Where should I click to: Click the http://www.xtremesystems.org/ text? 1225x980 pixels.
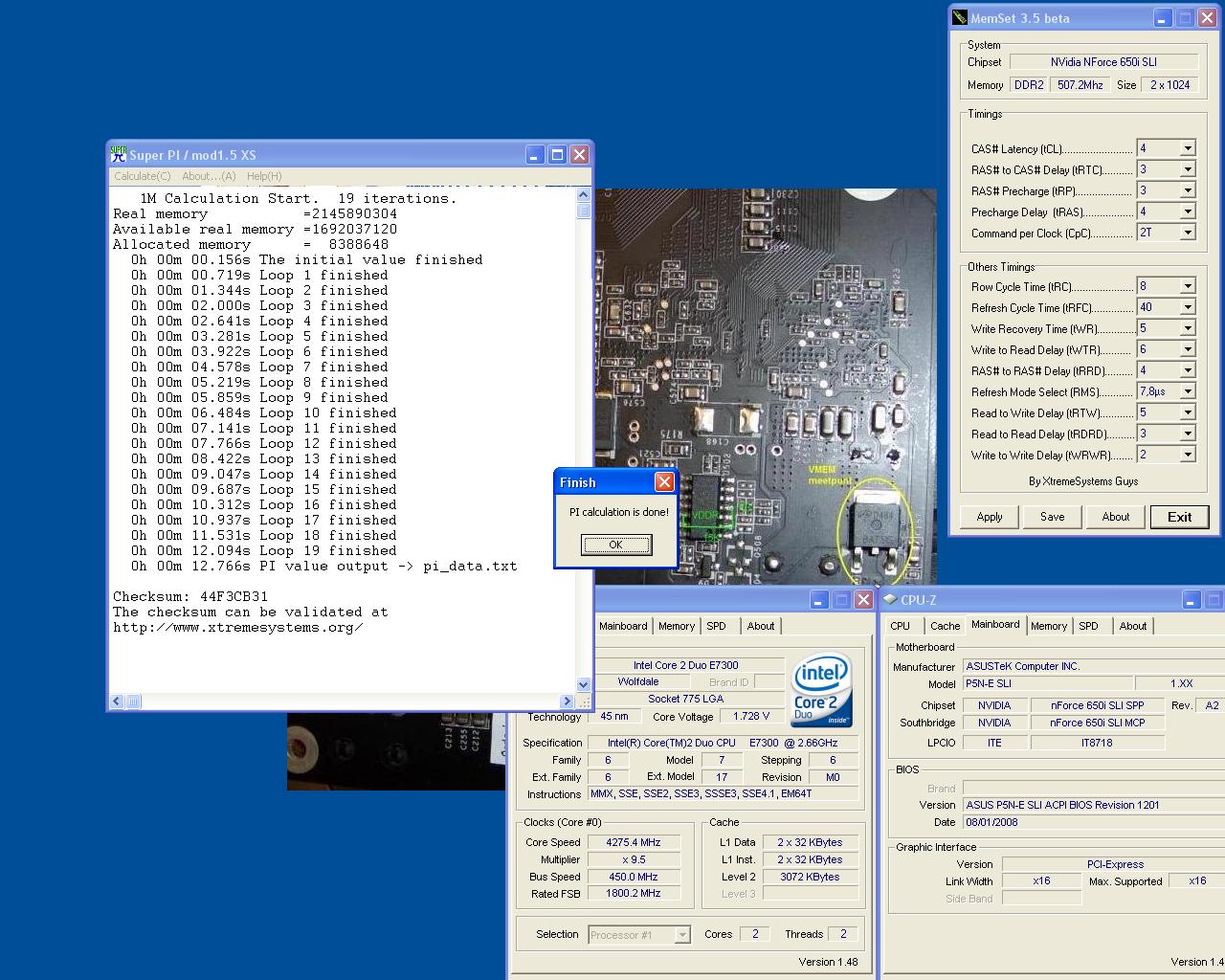tap(238, 627)
